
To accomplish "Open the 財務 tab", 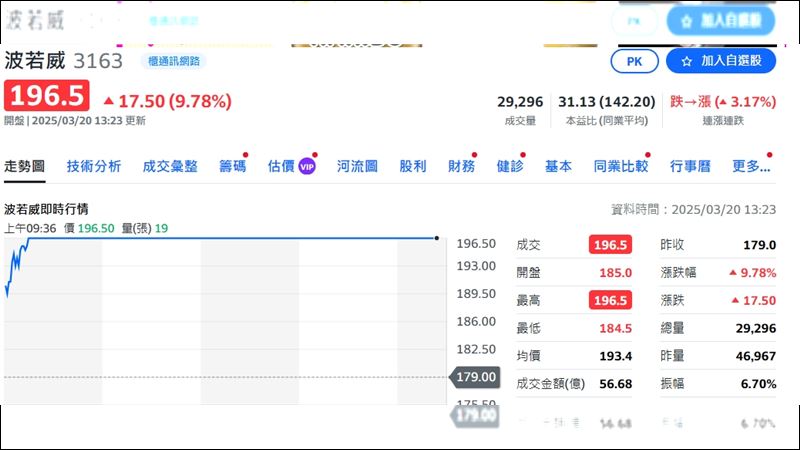I will [461, 166].
